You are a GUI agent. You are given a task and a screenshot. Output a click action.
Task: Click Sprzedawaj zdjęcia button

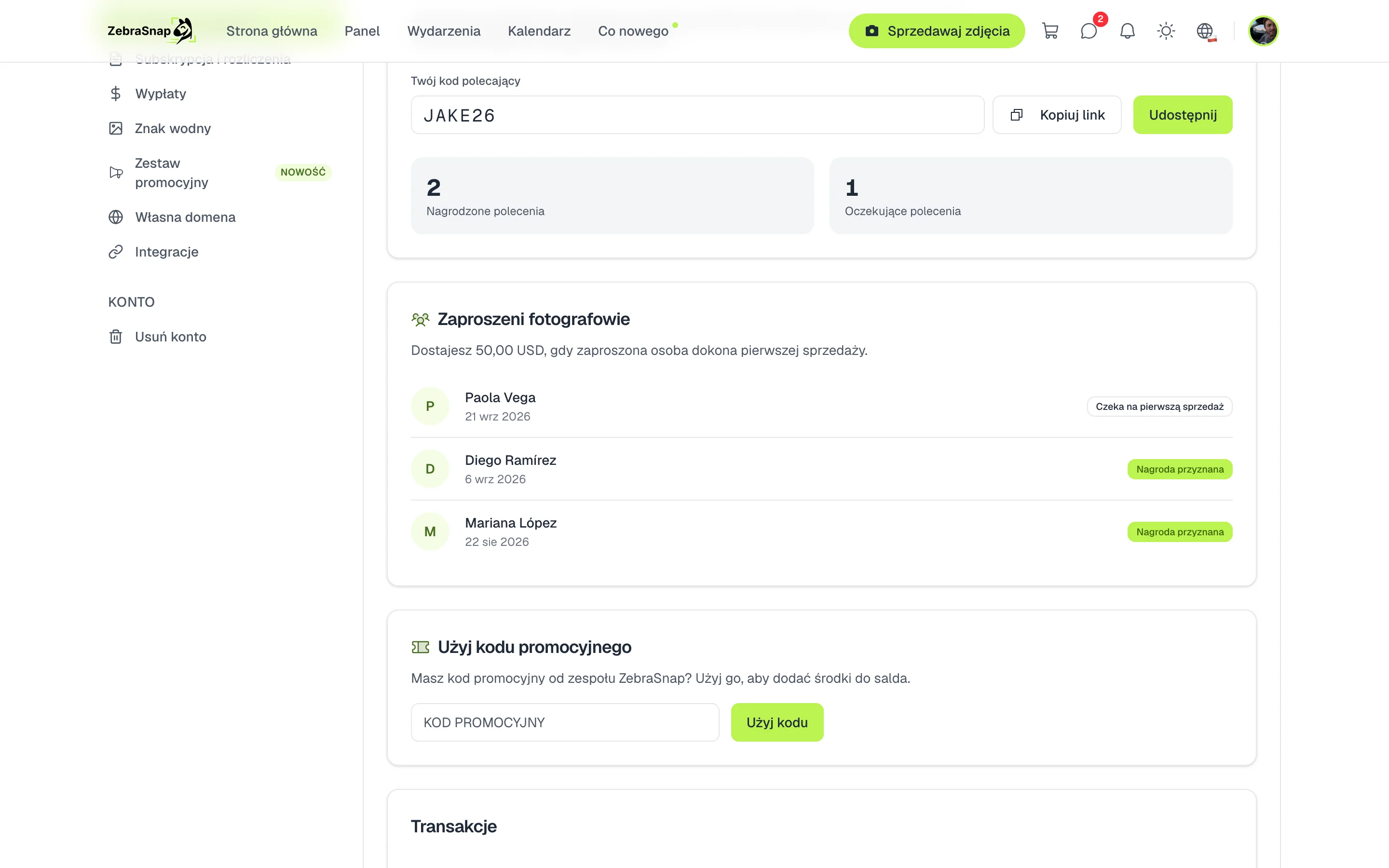(x=937, y=31)
